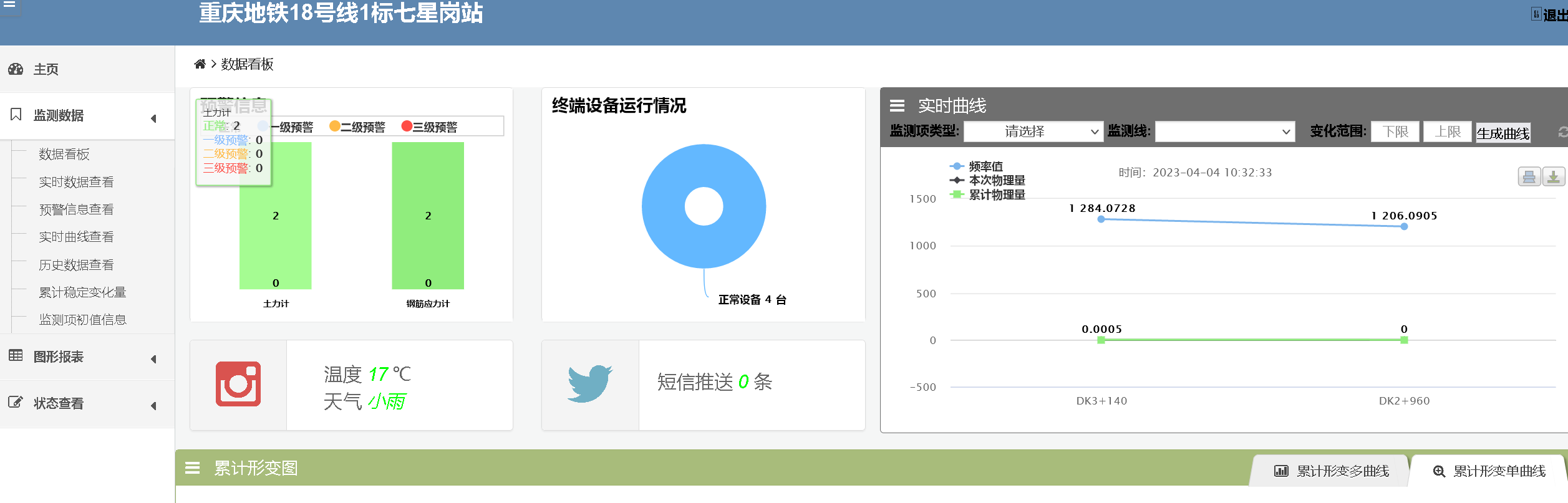Click the orange 二级预警 legend swatch
Screen dimensions: 1568x503
tap(335, 127)
